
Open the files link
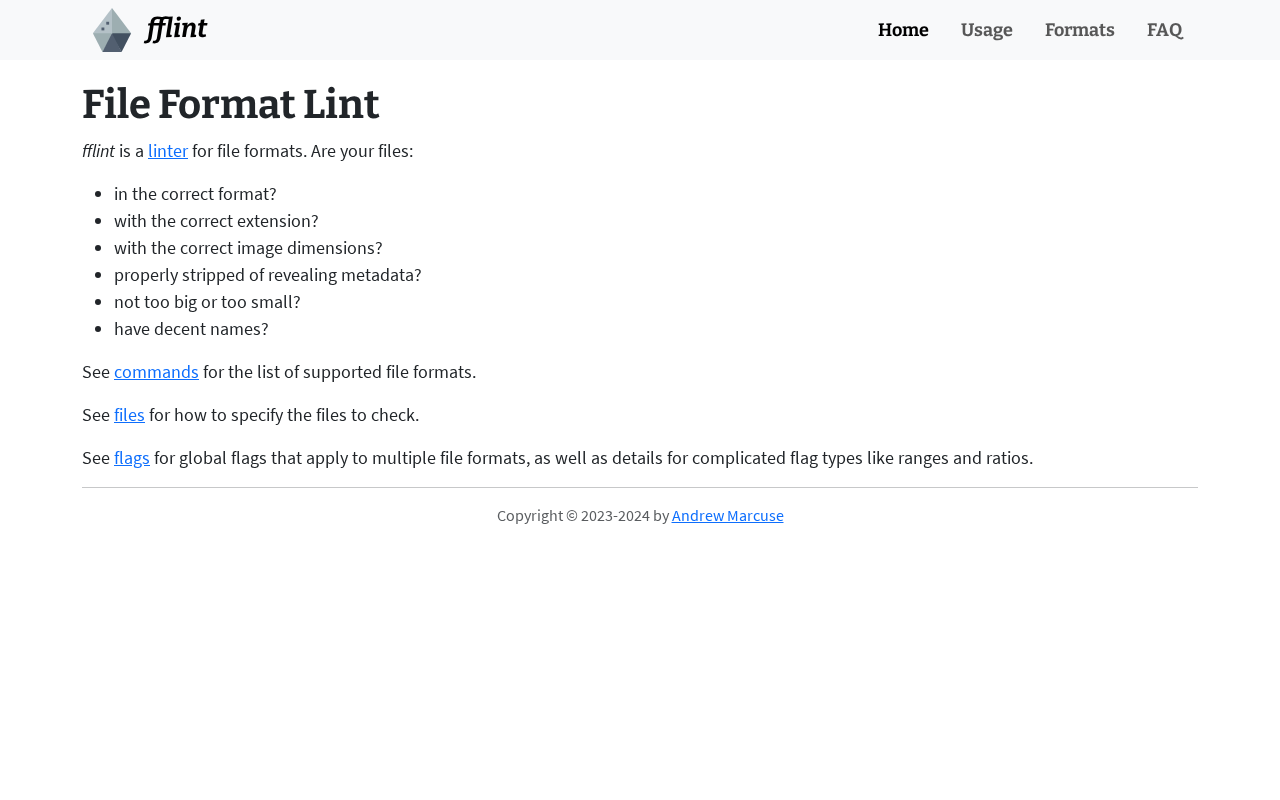(x=129, y=415)
